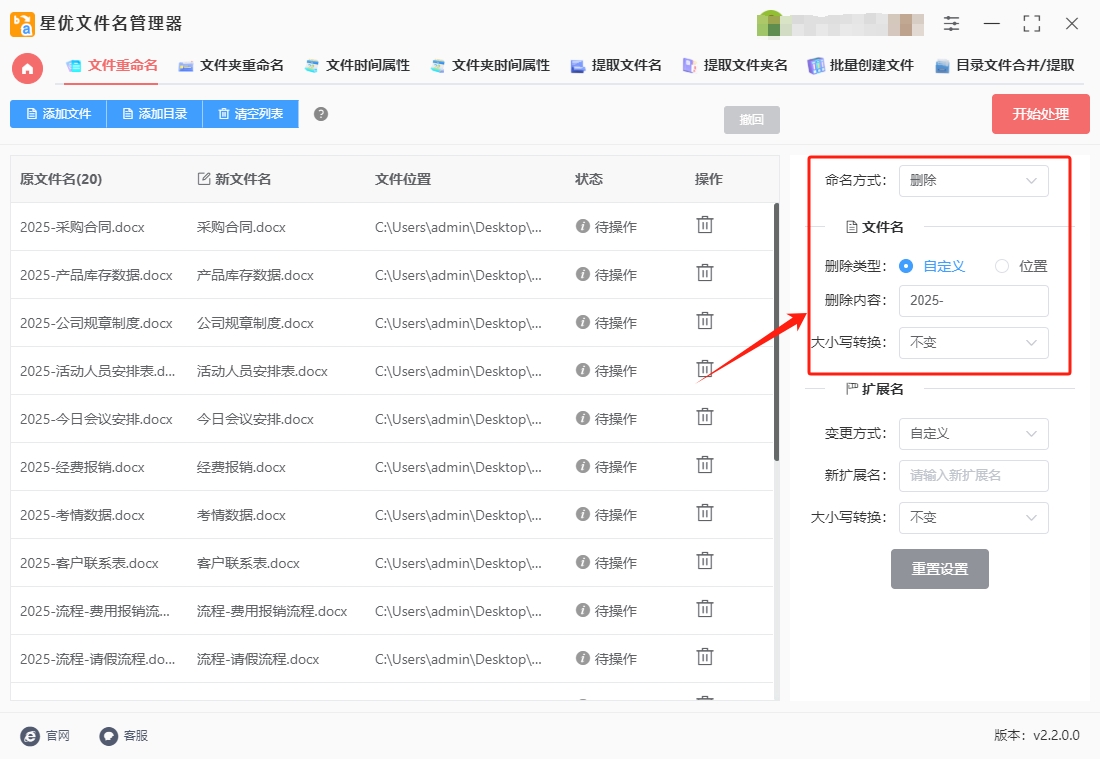Open the settings sliders icon in title bar

[x=951, y=24]
